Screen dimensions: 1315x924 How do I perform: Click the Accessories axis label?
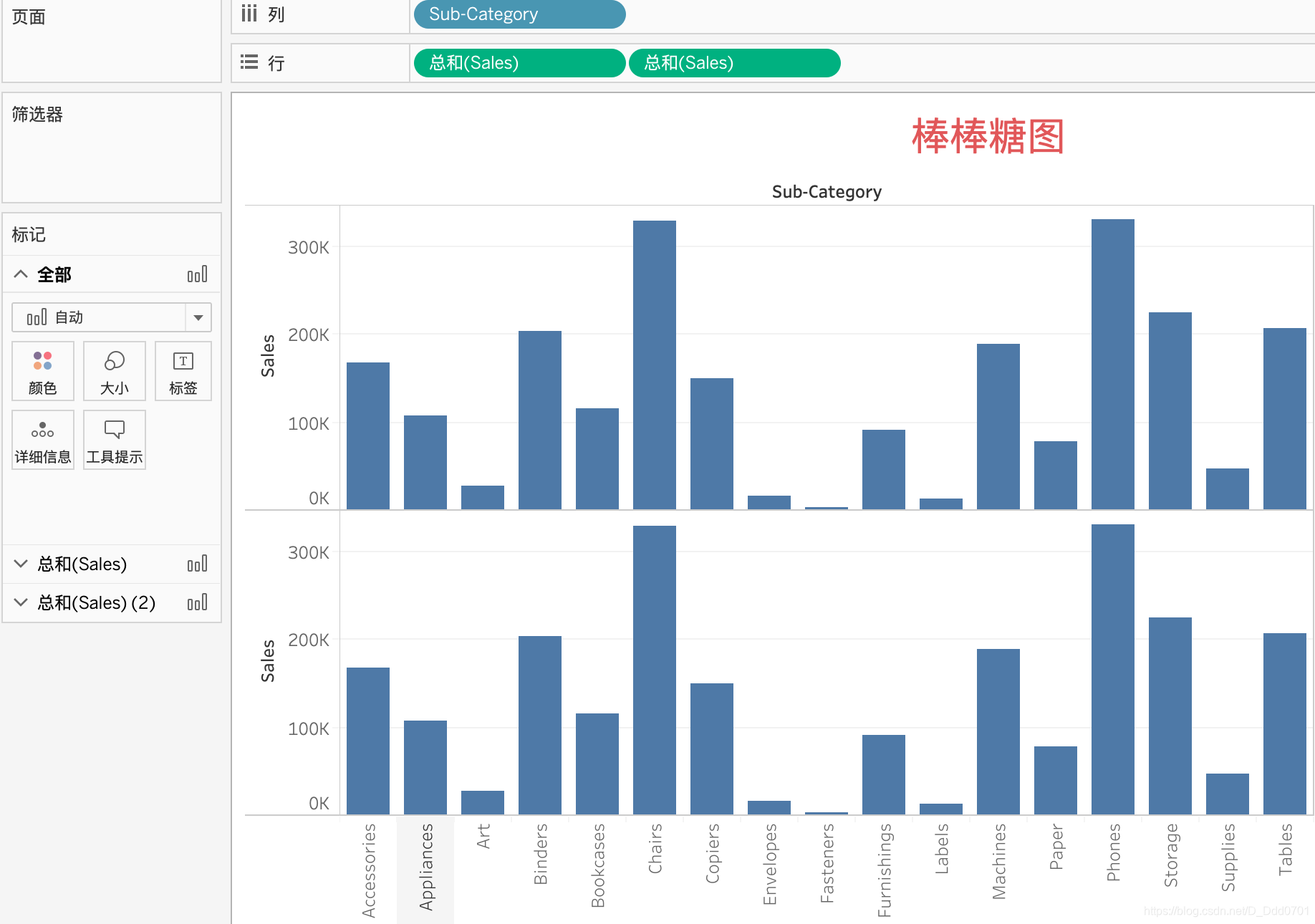tap(369, 870)
